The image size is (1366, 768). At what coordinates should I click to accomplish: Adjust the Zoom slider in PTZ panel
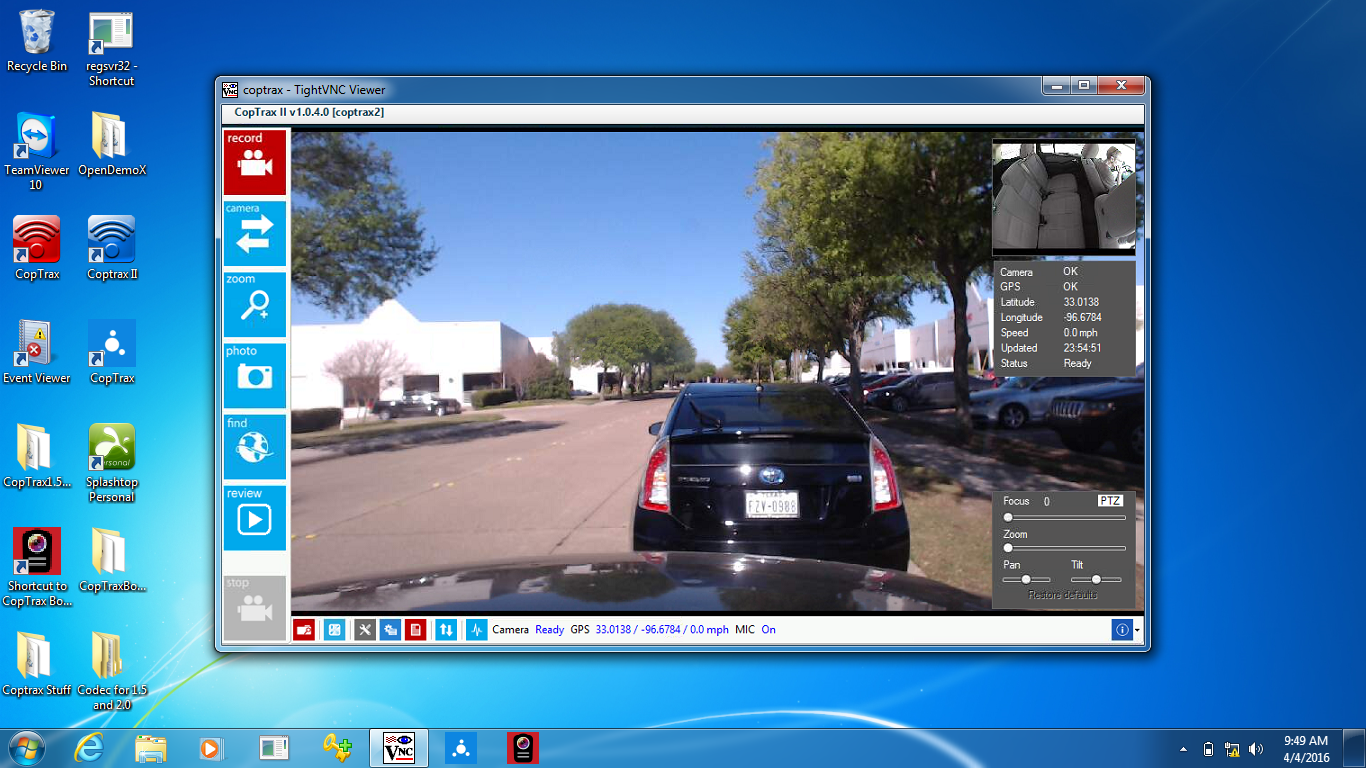point(1065,548)
